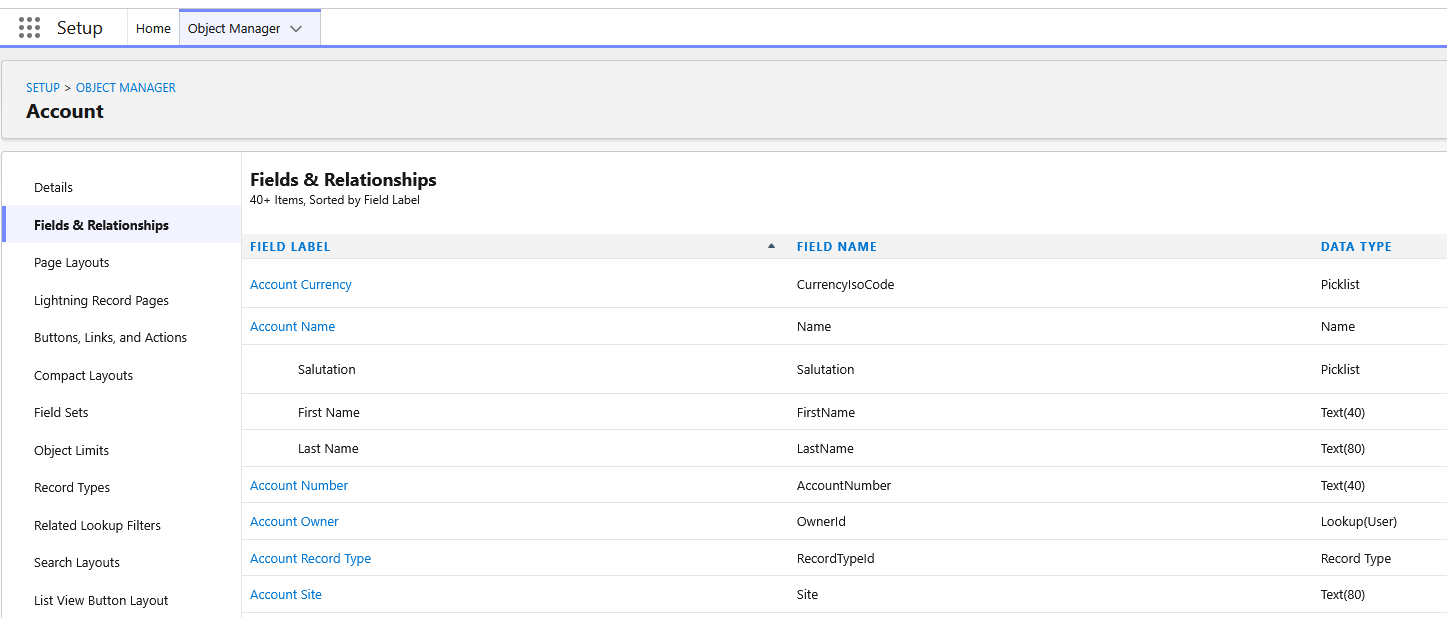Sort by the Field Name column header
Viewport: 1447px width, 618px height.
(836, 247)
